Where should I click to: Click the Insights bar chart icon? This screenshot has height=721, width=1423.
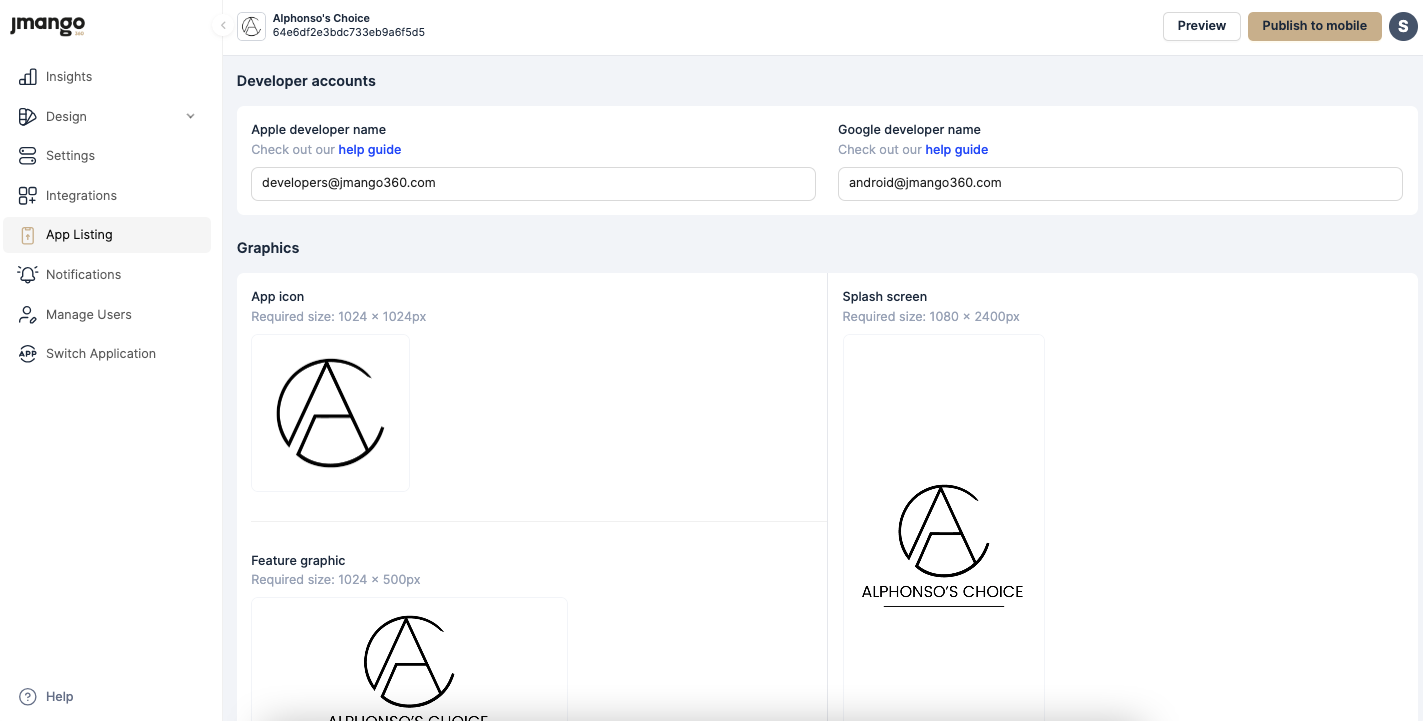[28, 77]
